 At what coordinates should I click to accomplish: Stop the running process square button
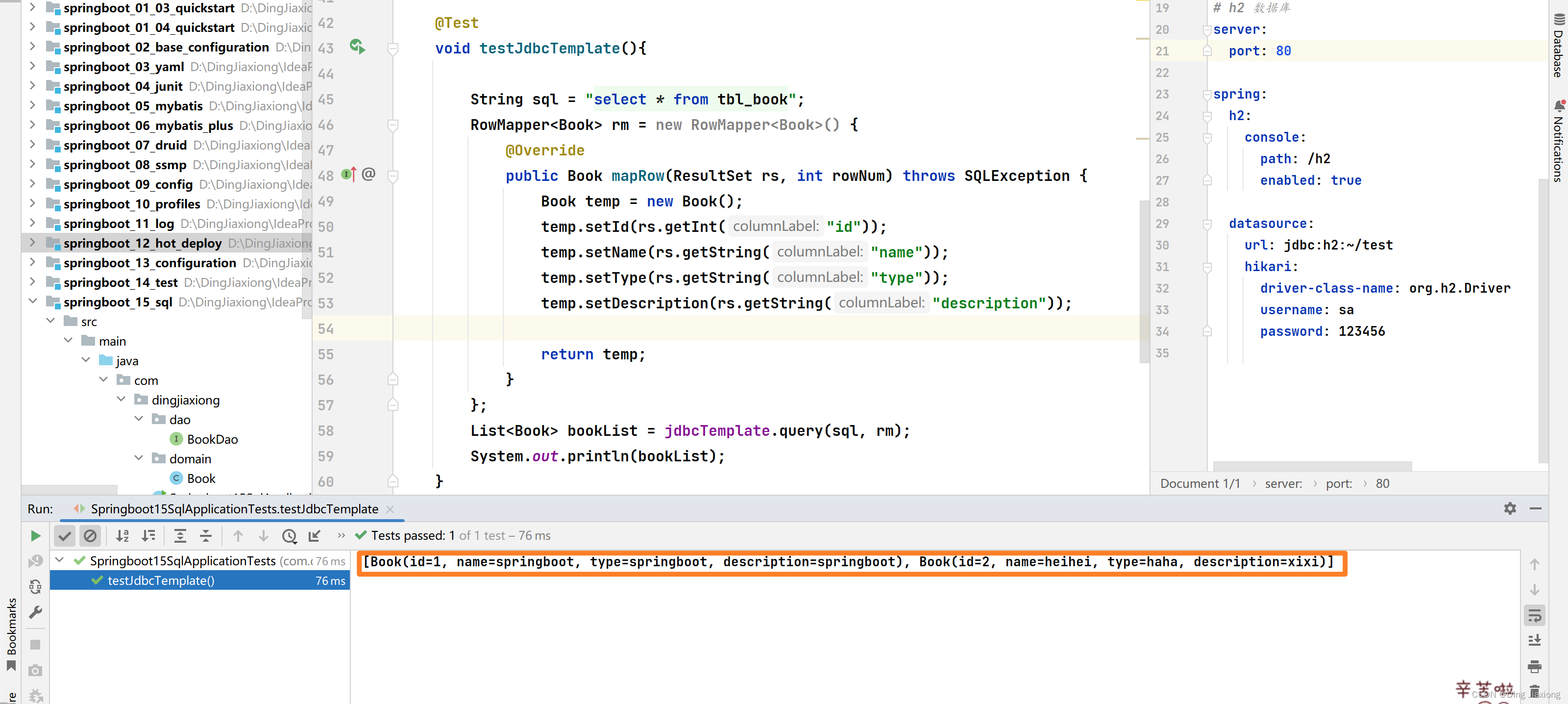(35, 645)
